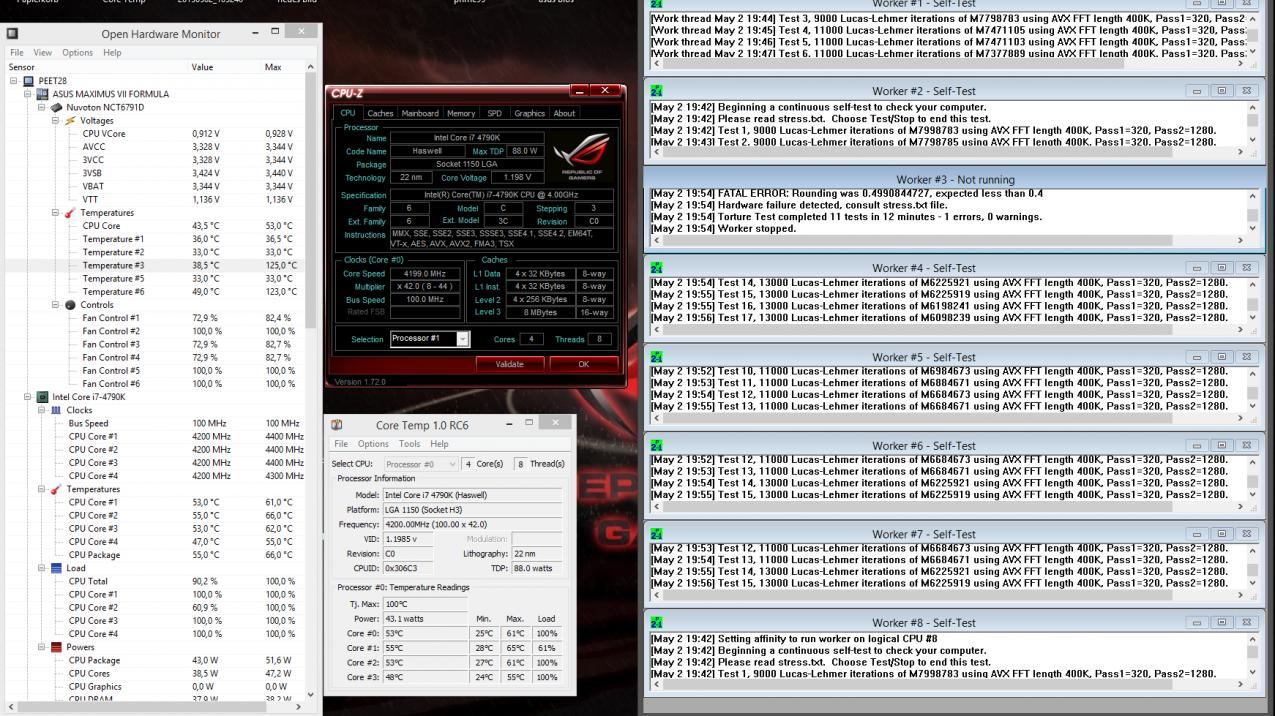This screenshot has height=716, width=1275.
Task: Switch to the About tab in CPU-Z
Action: [x=564, y=113]
